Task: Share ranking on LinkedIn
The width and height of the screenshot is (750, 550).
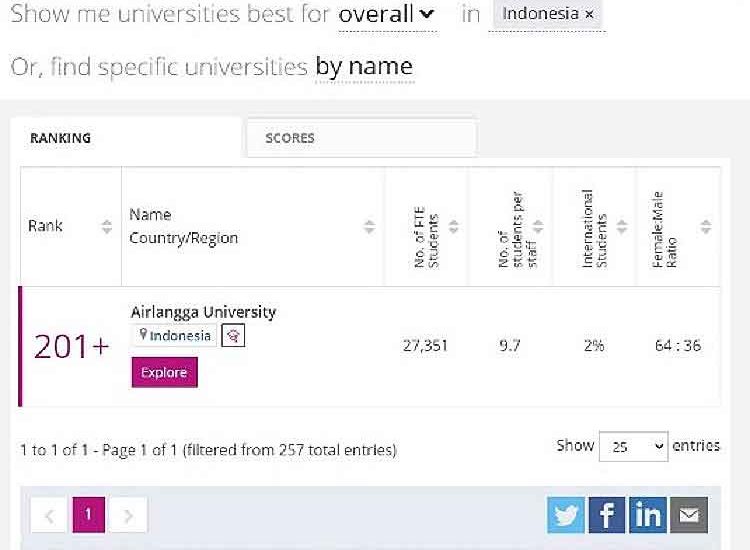Action: 648,515
